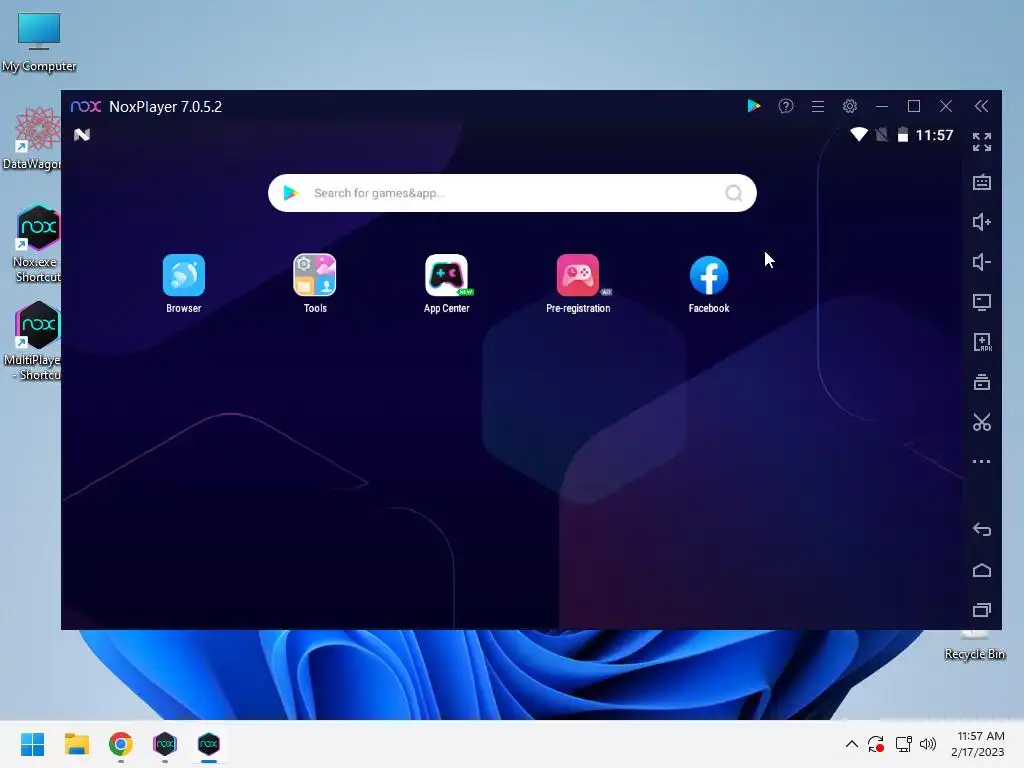Click the 11:57 clock in Android status bar

click(x=935, y=135)
